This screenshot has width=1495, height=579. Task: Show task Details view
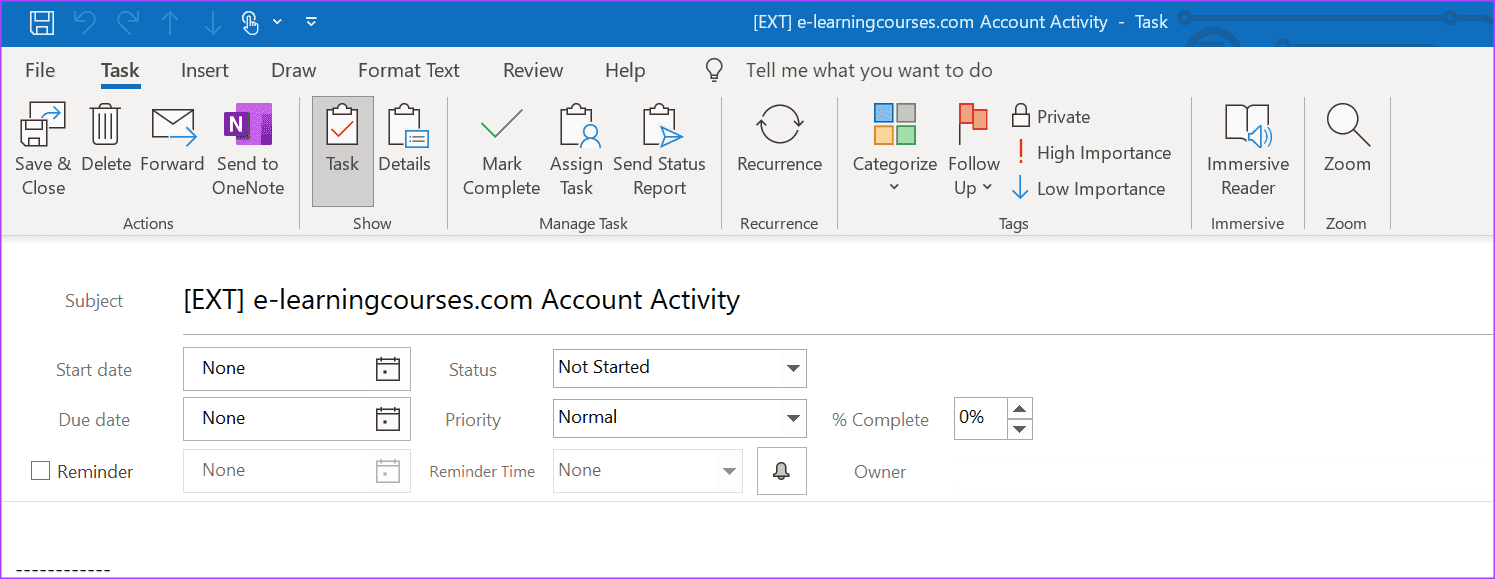(405, 138)
